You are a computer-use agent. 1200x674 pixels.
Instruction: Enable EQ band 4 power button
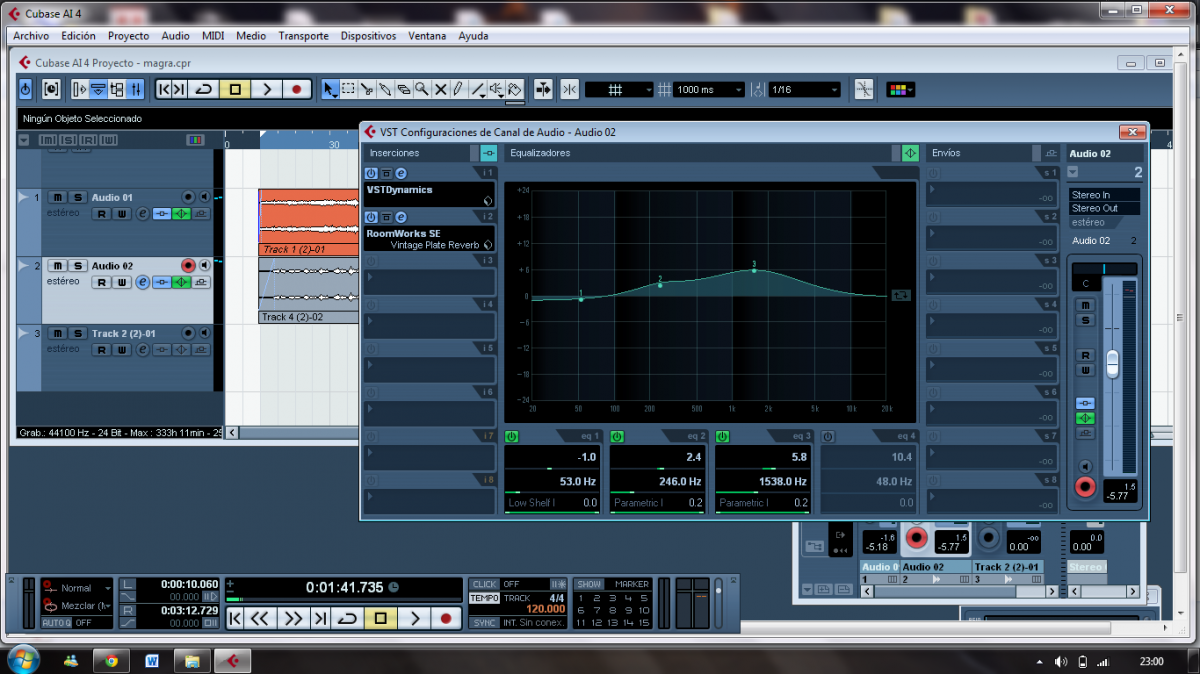coord(829,437)
